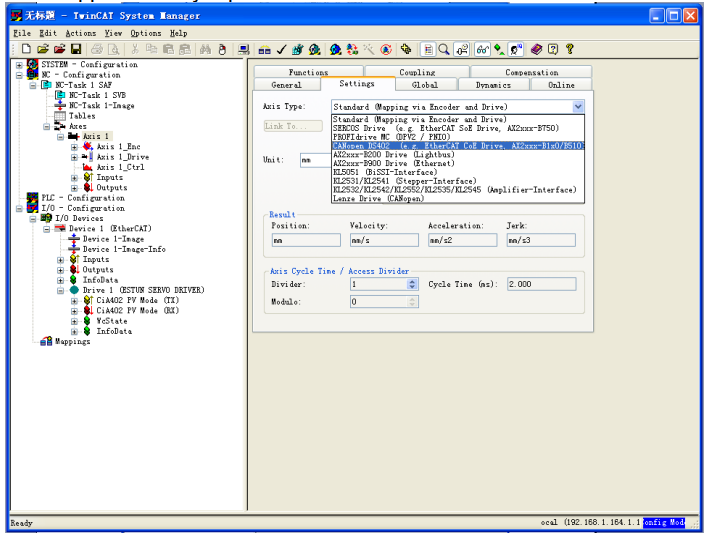Expand Axis 1_Drive node
This screenshot has height=535, width=707.
coord(74,157)
